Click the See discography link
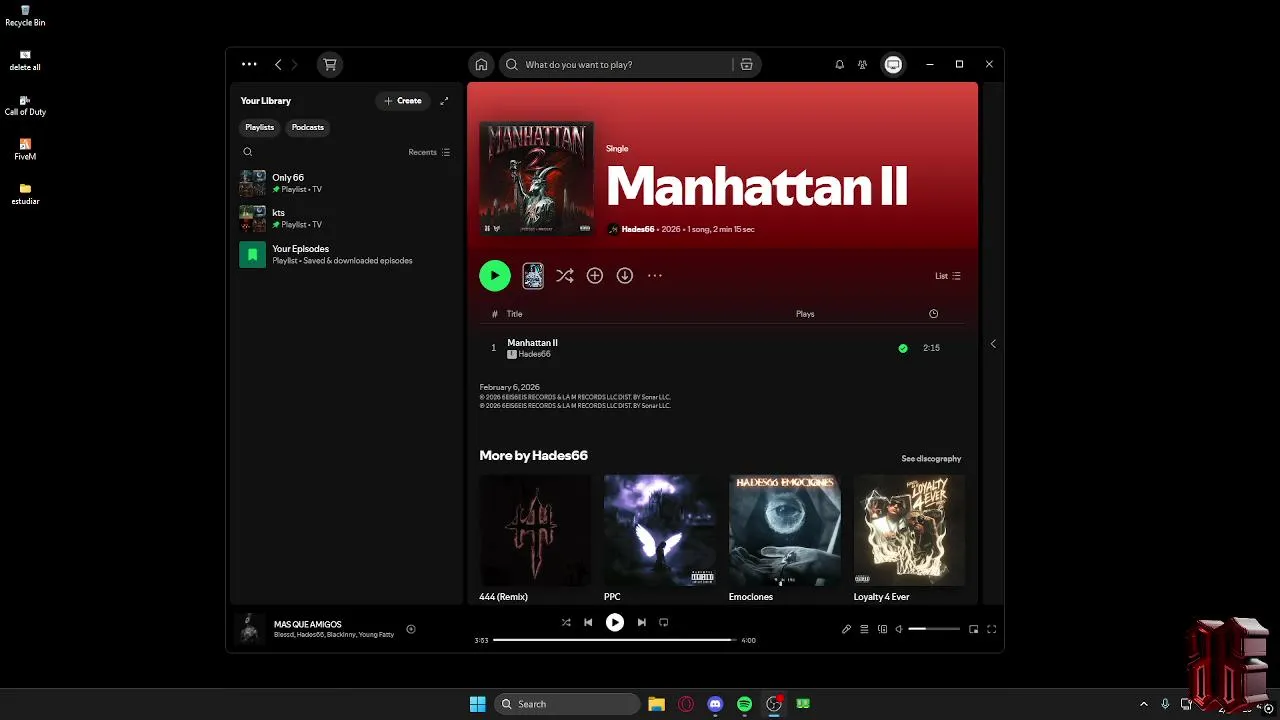Viewport: 1280px width, 720px height. (x=931, y=459)
